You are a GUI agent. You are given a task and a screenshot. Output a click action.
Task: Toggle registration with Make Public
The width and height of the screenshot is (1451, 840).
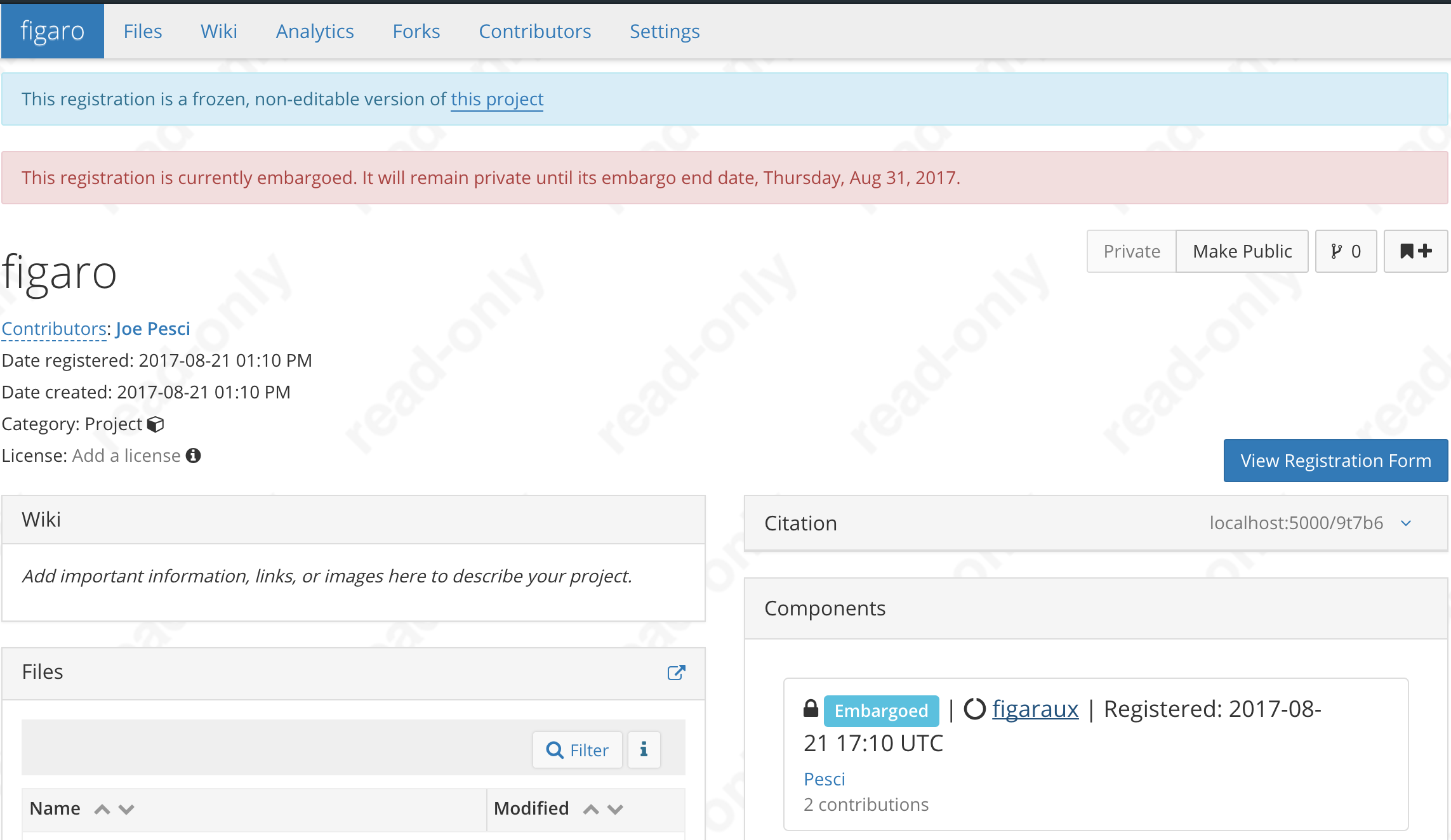(x=1242, y=251)
